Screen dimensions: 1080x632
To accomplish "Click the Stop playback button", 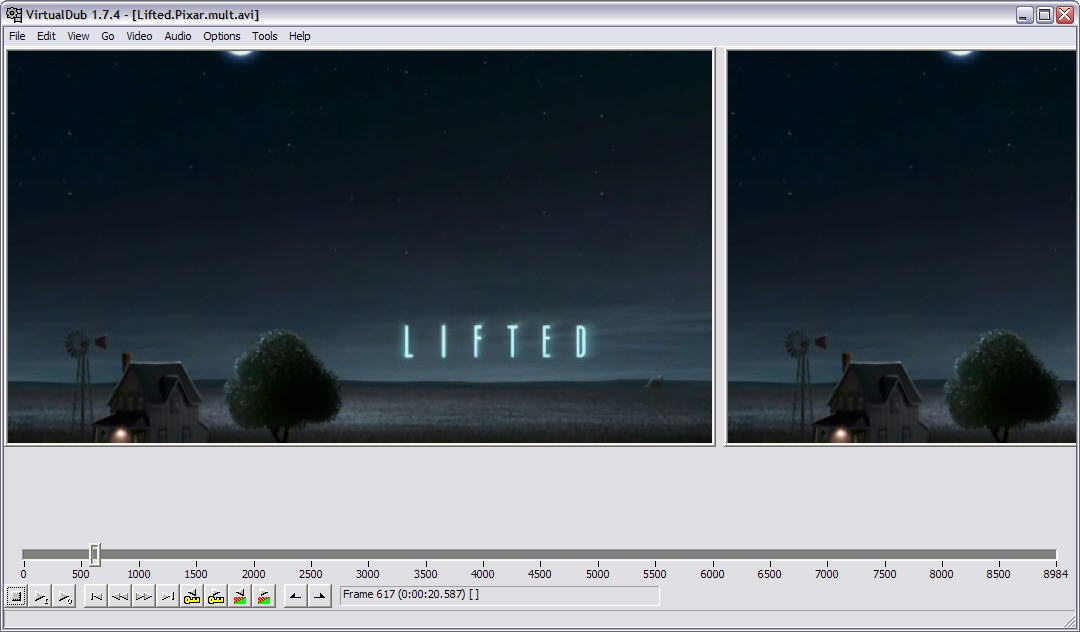I will pyautogui.click(x=17, y=596).
